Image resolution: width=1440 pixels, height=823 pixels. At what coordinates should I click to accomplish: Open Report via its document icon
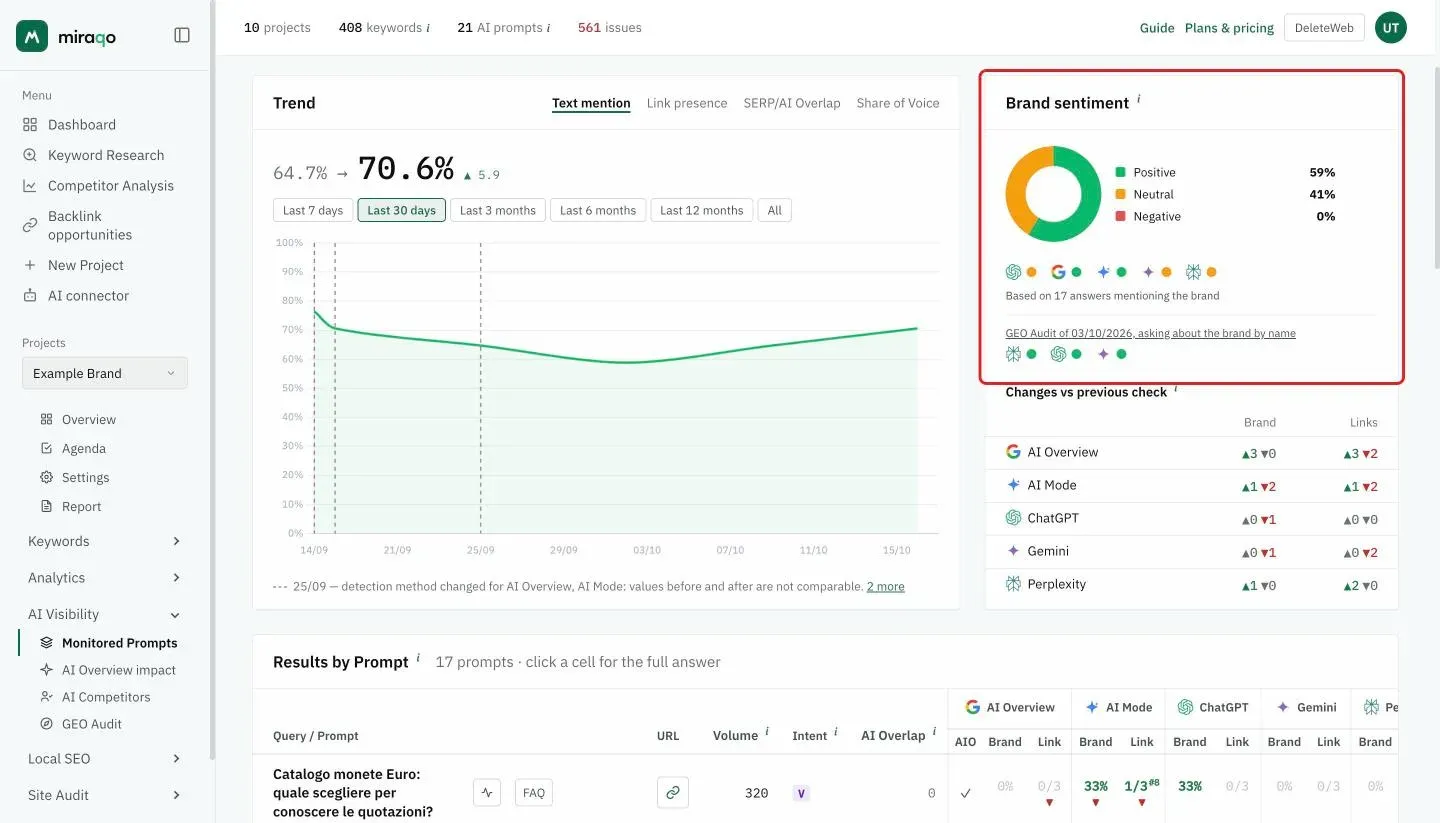(46, 507)
